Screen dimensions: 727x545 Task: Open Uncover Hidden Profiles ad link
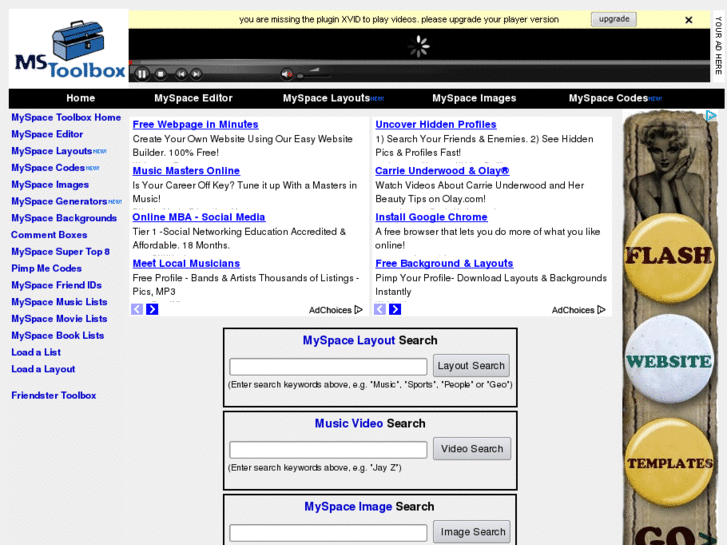[436, 124]
